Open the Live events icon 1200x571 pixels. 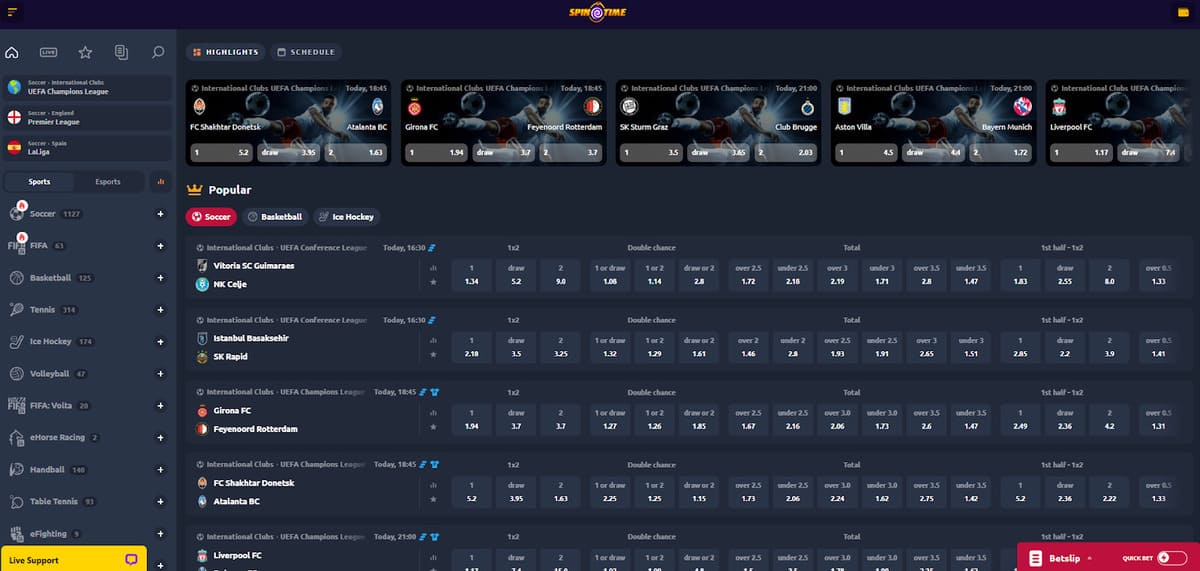tap(48, 53)
